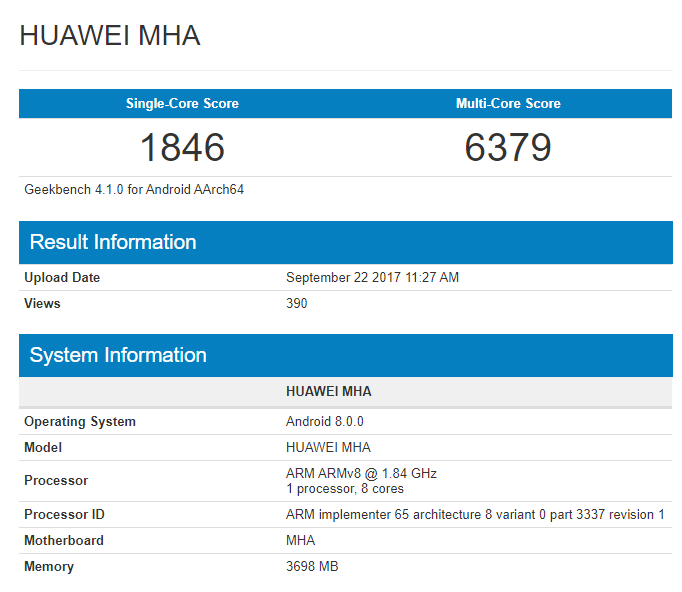Image resolution: width=682 pixels, height=592 pixels.
Task: Select the single-core score 1846
Action: [182, 148]
